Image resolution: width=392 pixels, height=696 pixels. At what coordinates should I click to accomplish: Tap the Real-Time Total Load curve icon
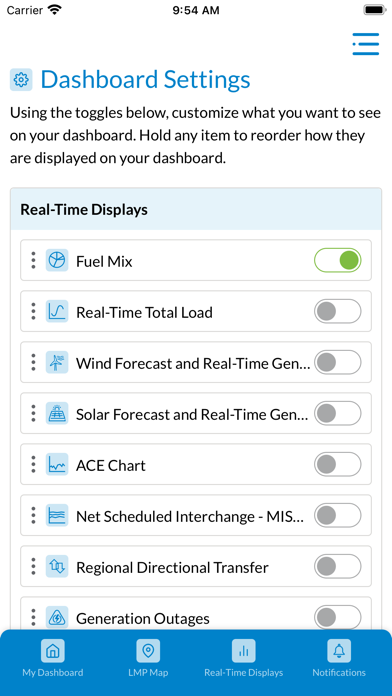click(x=57, y=312)
